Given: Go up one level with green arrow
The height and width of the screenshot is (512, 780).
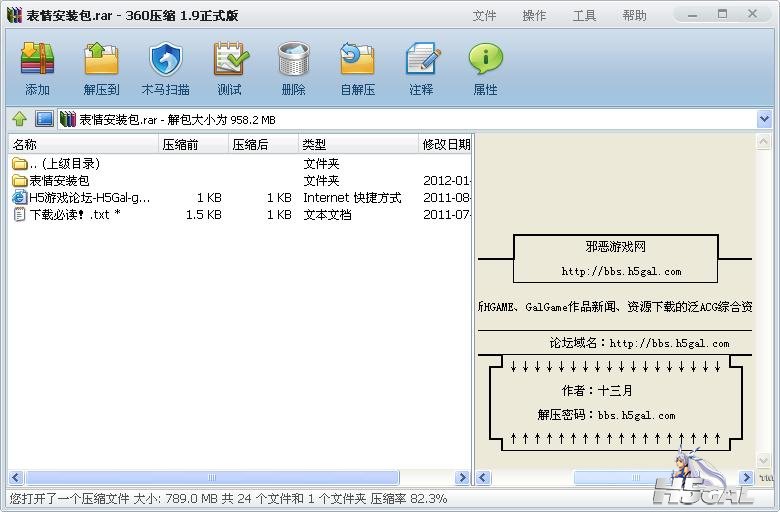Looking at the screenshot, I should pyautogui.click(x=19, y=119).
